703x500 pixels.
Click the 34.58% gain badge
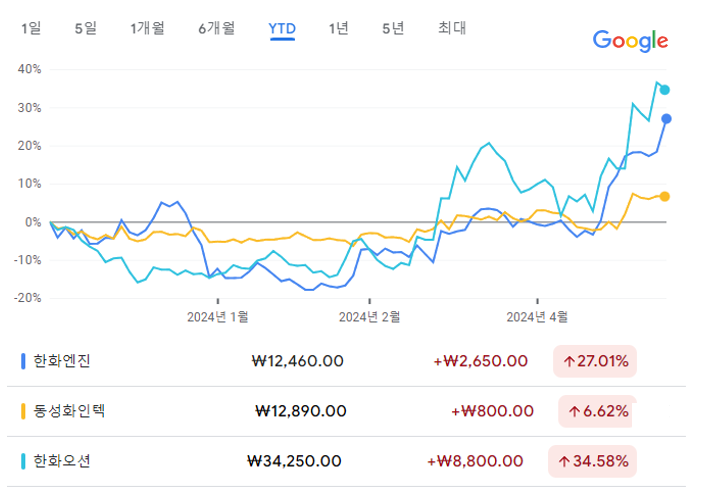click(592, 461)
